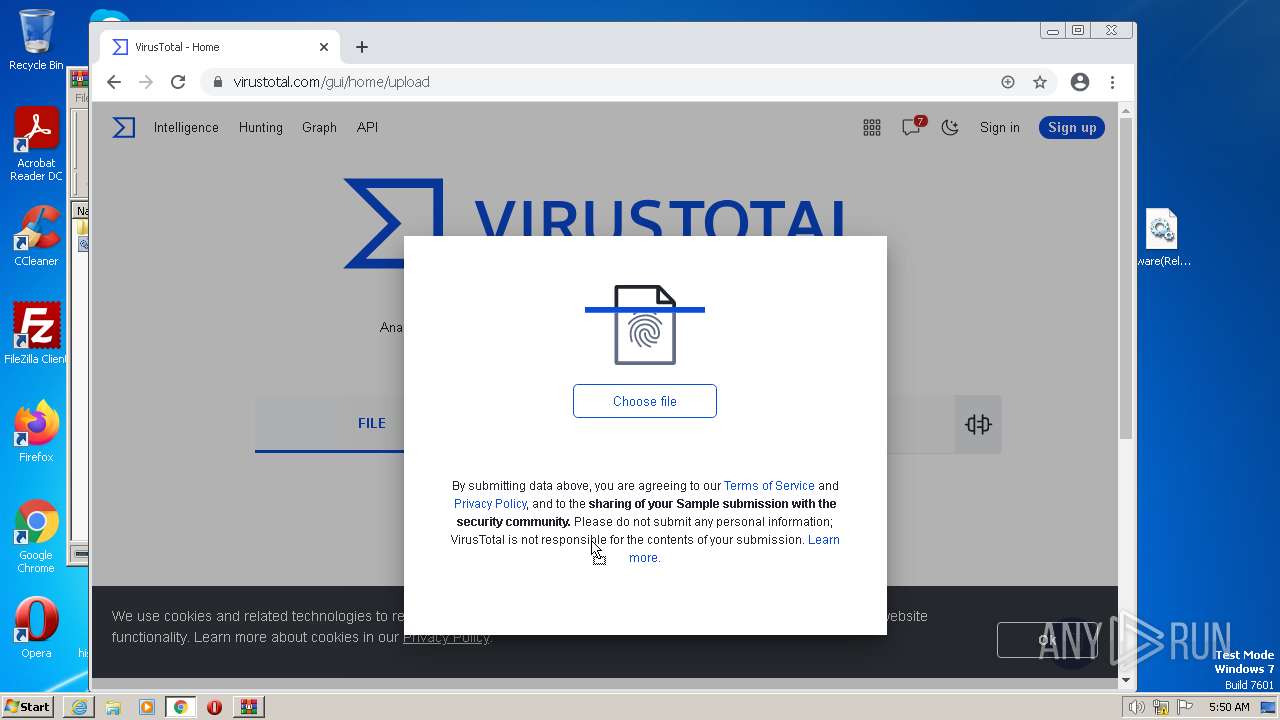This screenshot has height=720, width=1280.
Task: Select the VirusTotal - Home browser tab
Action: (220, 47)
